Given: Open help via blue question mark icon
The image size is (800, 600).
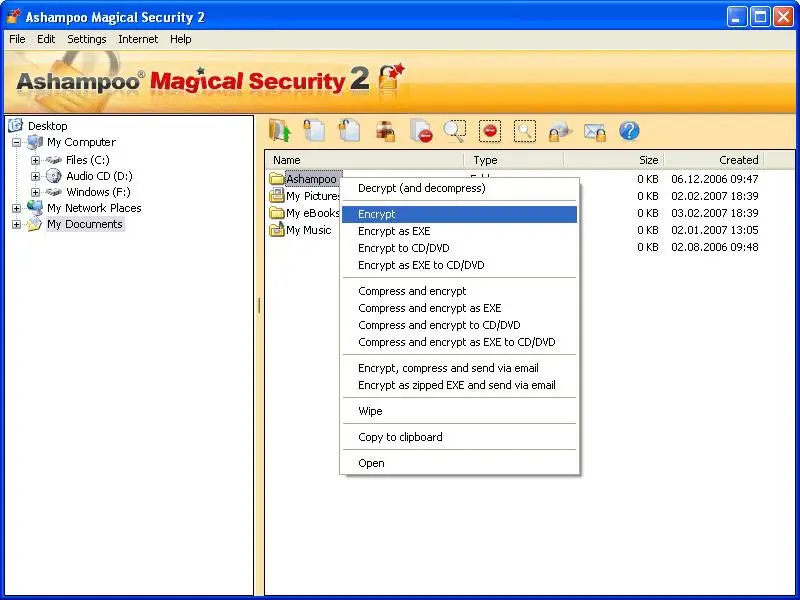Looking at the screenshot, I should point(629,131).
